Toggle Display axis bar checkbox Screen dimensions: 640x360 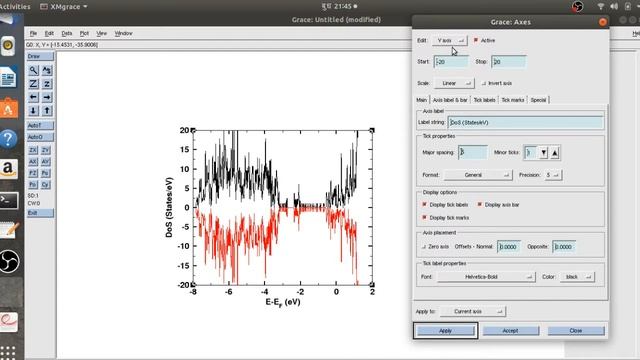pos(480,204)
